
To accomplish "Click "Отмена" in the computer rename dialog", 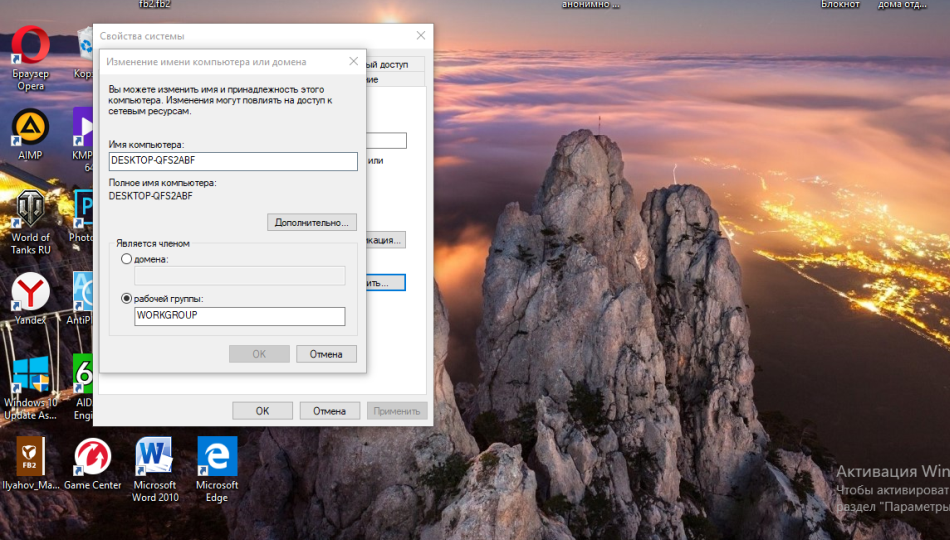I will pos(326,354).
